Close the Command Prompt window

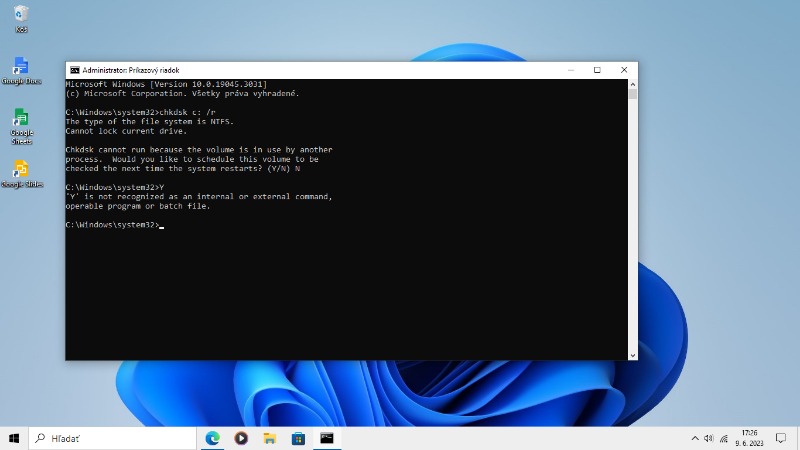[624, 70]
